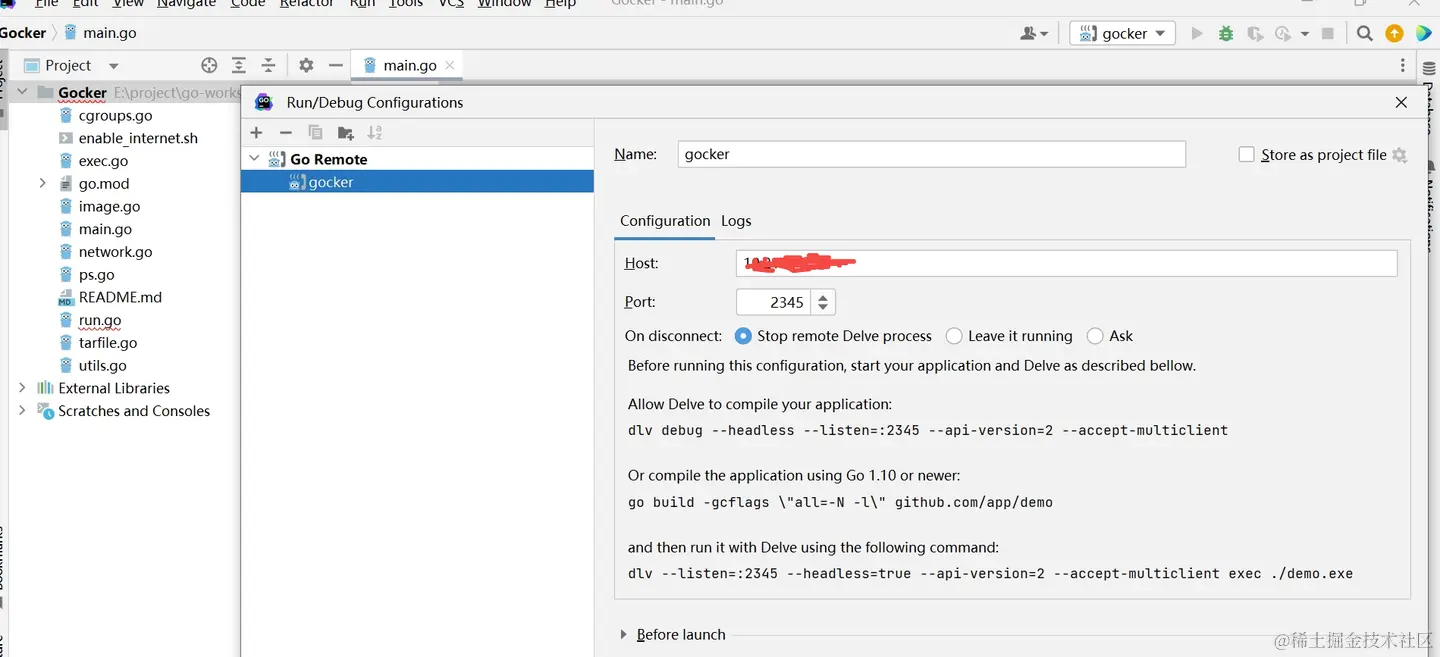Open exec.go in project tree
Image resolution: width=1440 pixels, height=657 pixels.
coord(103,161)
